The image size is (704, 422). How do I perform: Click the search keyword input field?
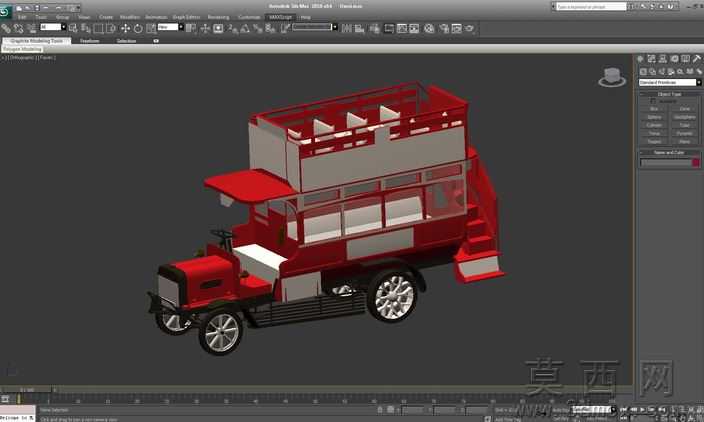tap(591, 7)
